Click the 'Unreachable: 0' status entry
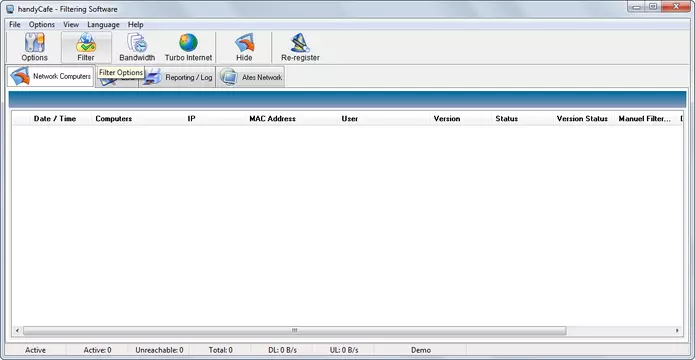695x360 pixels. (x=159, y=350)
